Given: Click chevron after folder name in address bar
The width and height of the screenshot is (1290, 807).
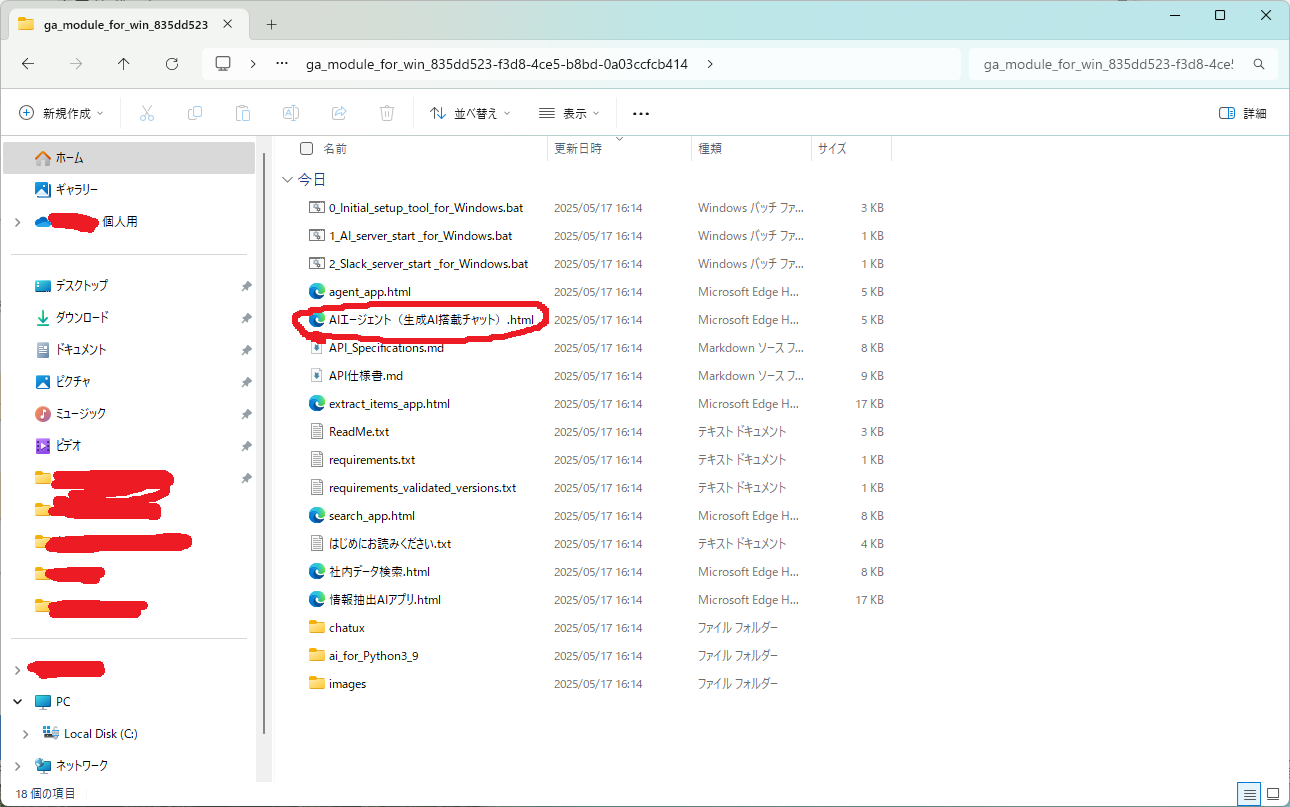Looking at the screenshot, I should pos(710,64).
